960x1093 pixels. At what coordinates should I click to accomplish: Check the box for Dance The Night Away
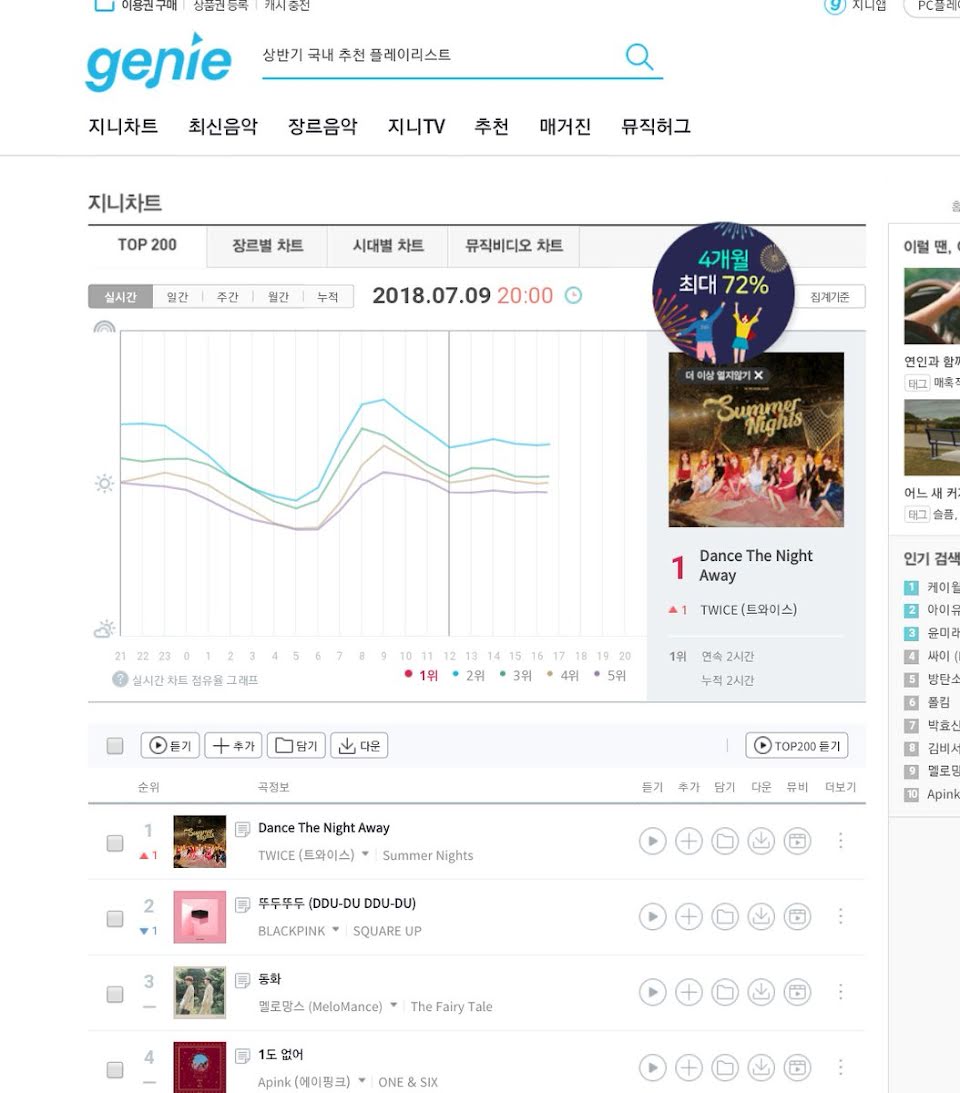click(115, 843)
